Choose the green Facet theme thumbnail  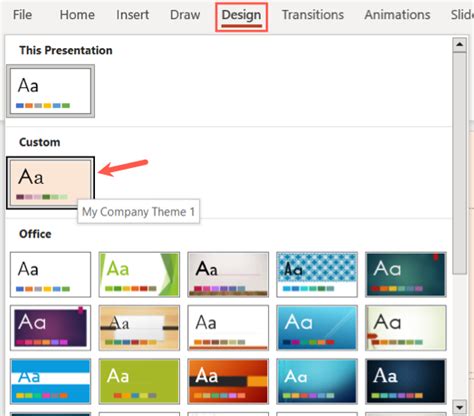click(x=139, y=274)
